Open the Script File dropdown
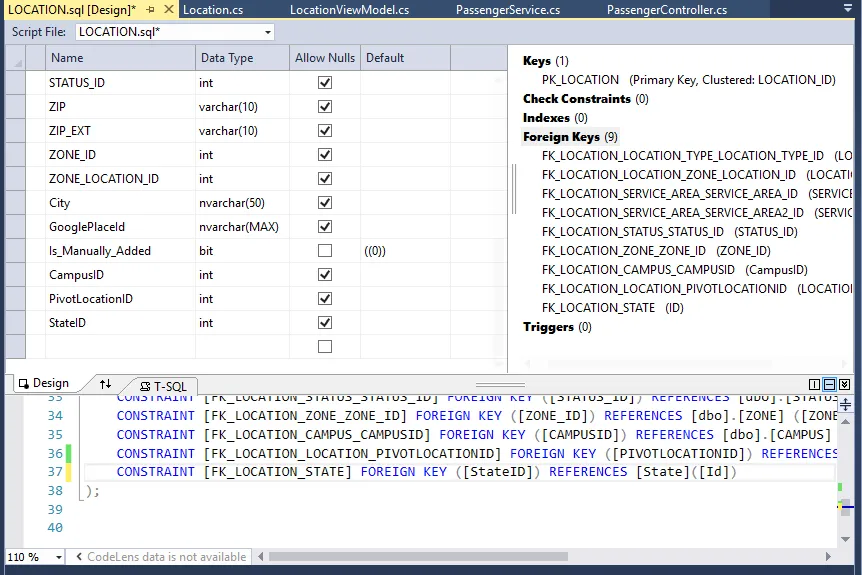Viewport: 862px width, 575px height. tap(267, 32)
